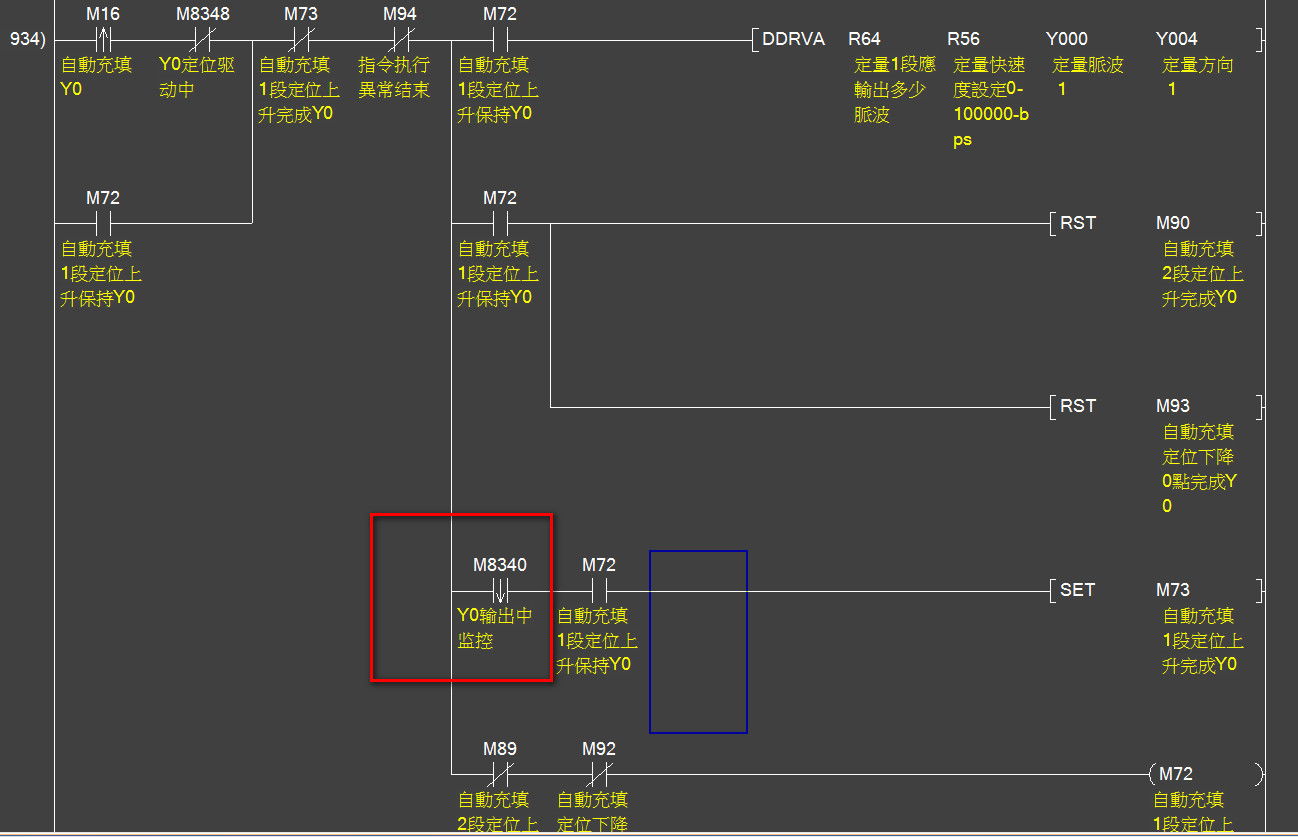Select the M72 output coil
The height and width of the screenshot is (837, 1298).
pyautogui.click(x=1205, y=774)
